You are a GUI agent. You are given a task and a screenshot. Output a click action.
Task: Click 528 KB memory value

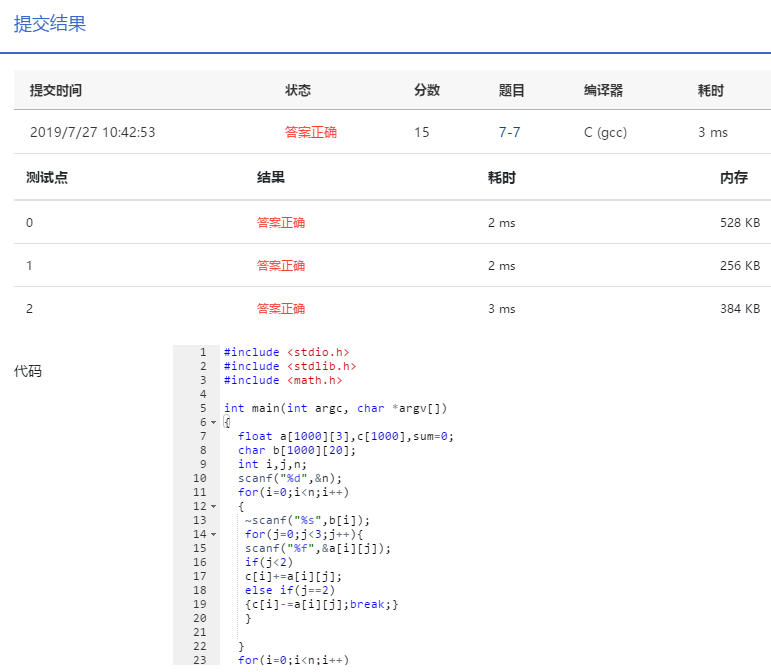(740, 223)
